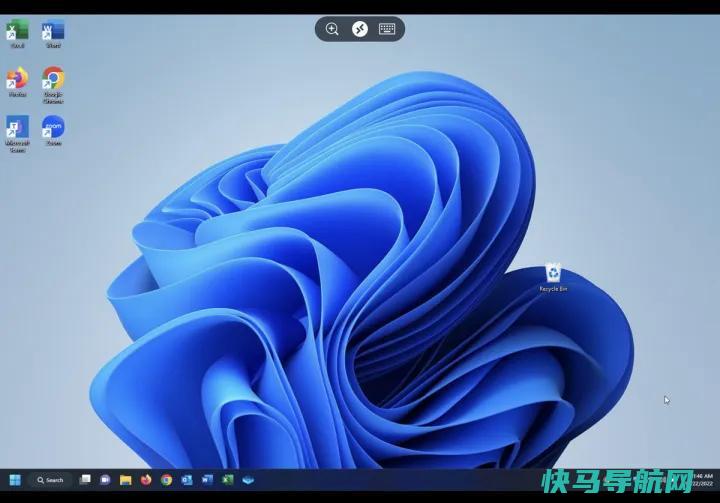
Task: Open the blue cube app on taskbar
Action: 248,480
